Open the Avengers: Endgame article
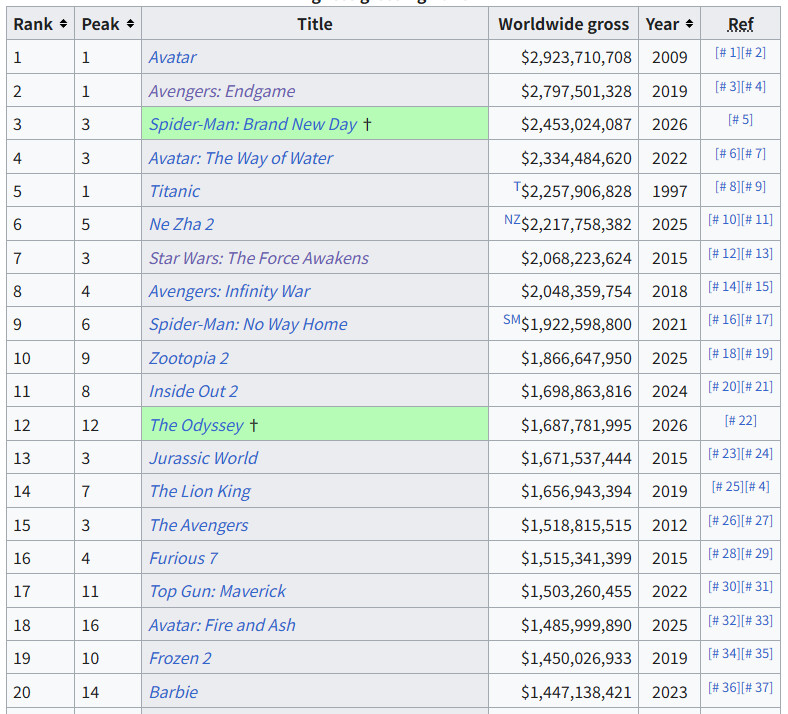788x714 pixels. (222, 91)
